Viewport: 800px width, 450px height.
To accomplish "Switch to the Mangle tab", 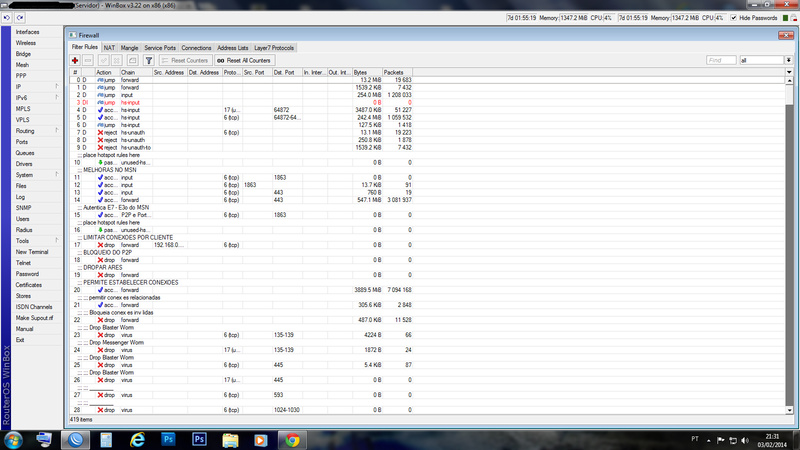I will (x=130, y=48).
